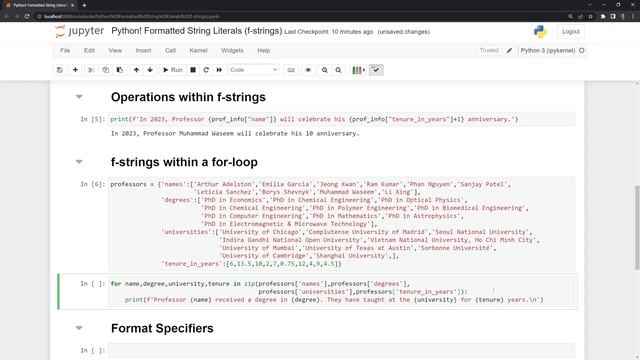The image size is (640, 360).
Task: Save and checkpoint the notebook
Action: click(60, 70)
